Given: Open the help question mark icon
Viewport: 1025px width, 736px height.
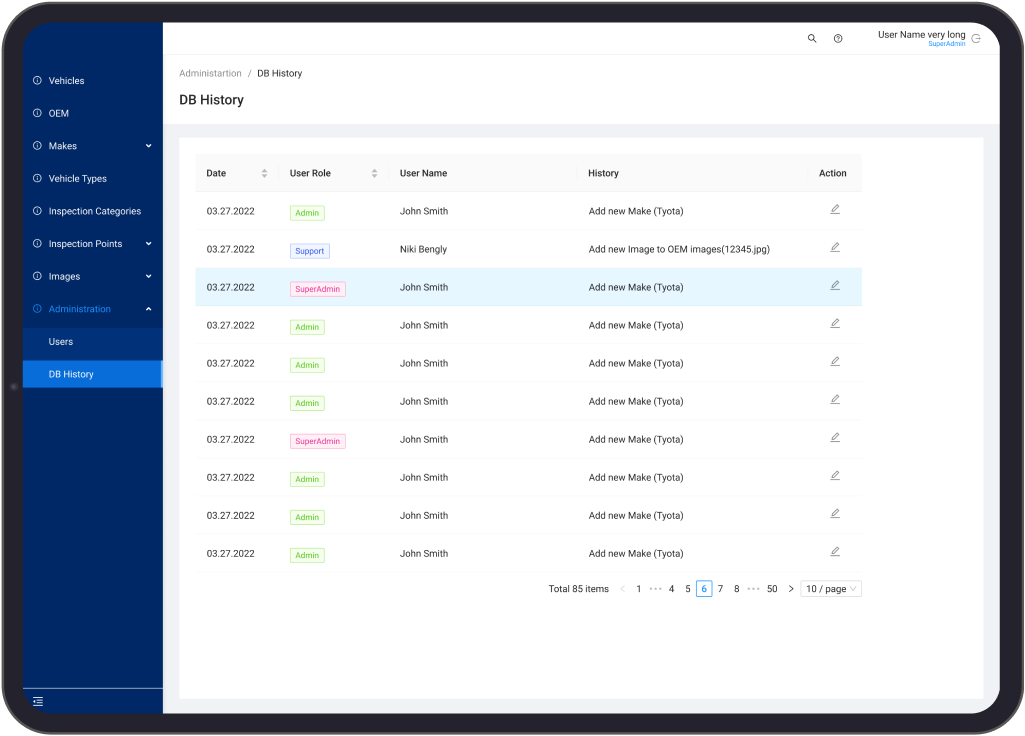Looking at the screenshot, I should tap(838, 39).
